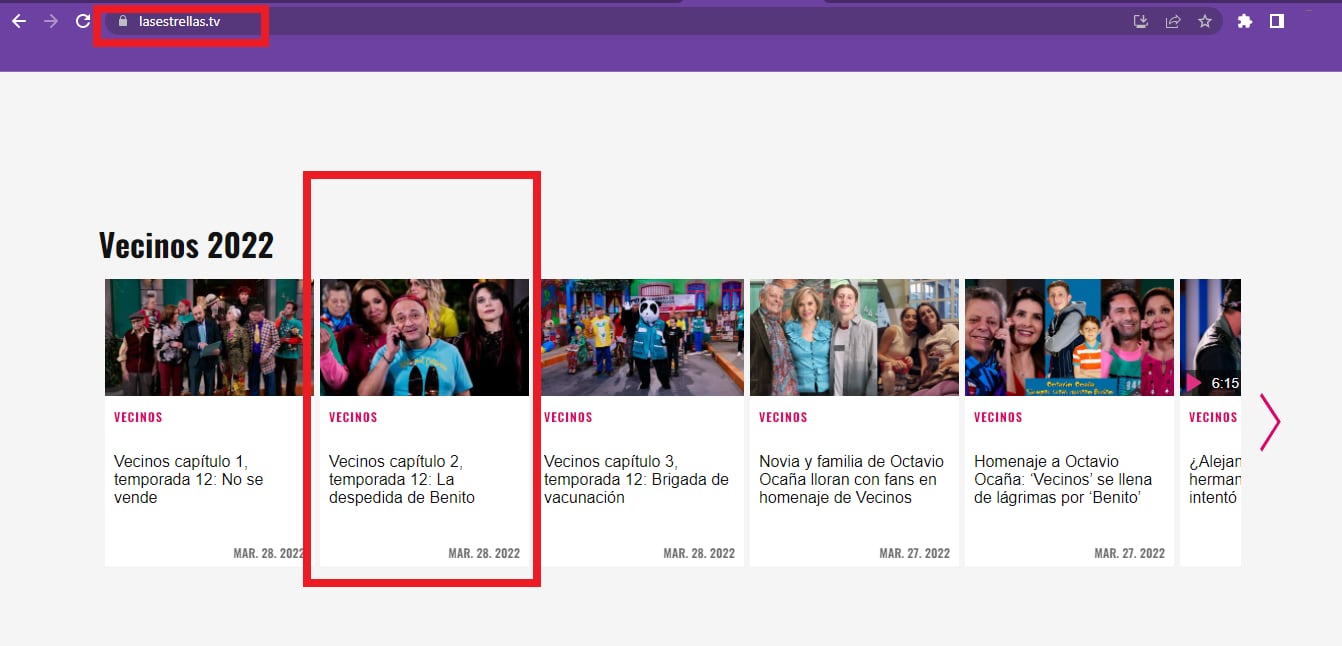
Task: Play the 6:15 video thumbnail
Action: (x=1210, y=337)
